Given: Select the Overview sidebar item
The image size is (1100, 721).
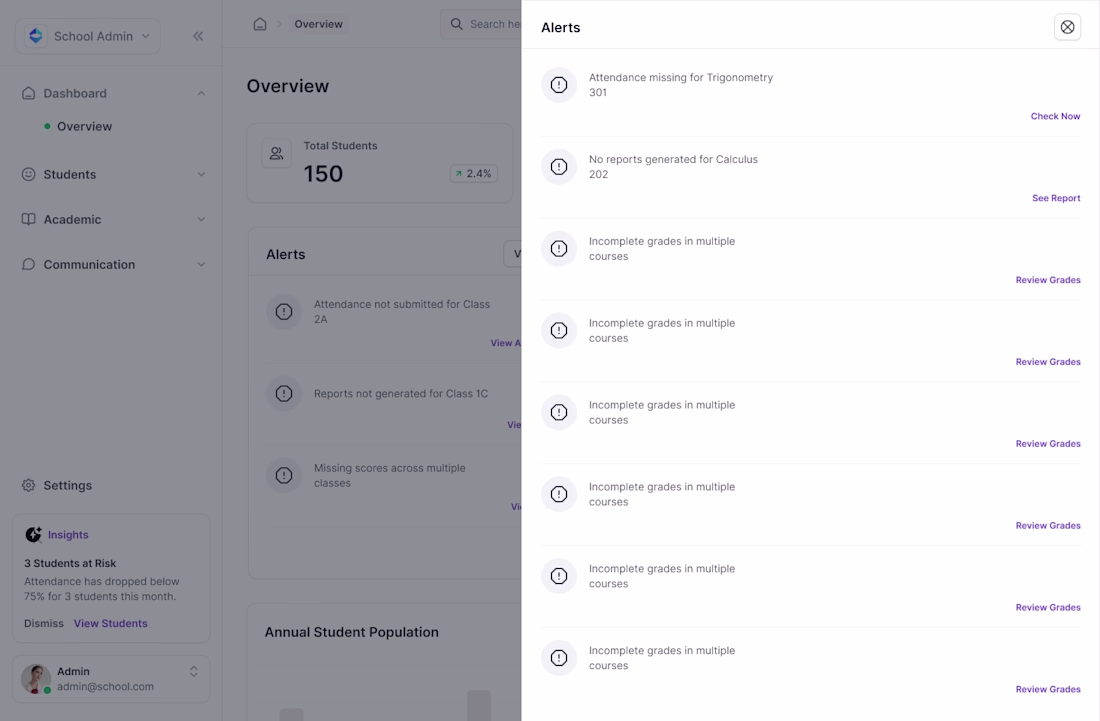Looking at the screenshot, I should [x=84, y=126].
